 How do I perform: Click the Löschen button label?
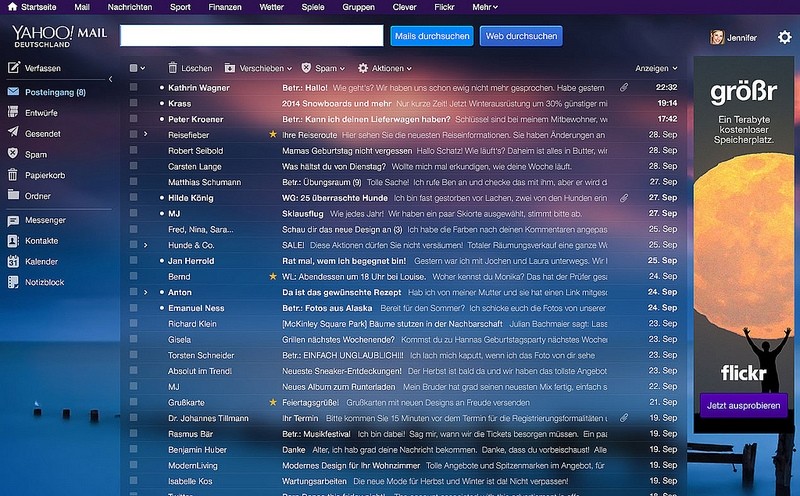tap(196, 68)
